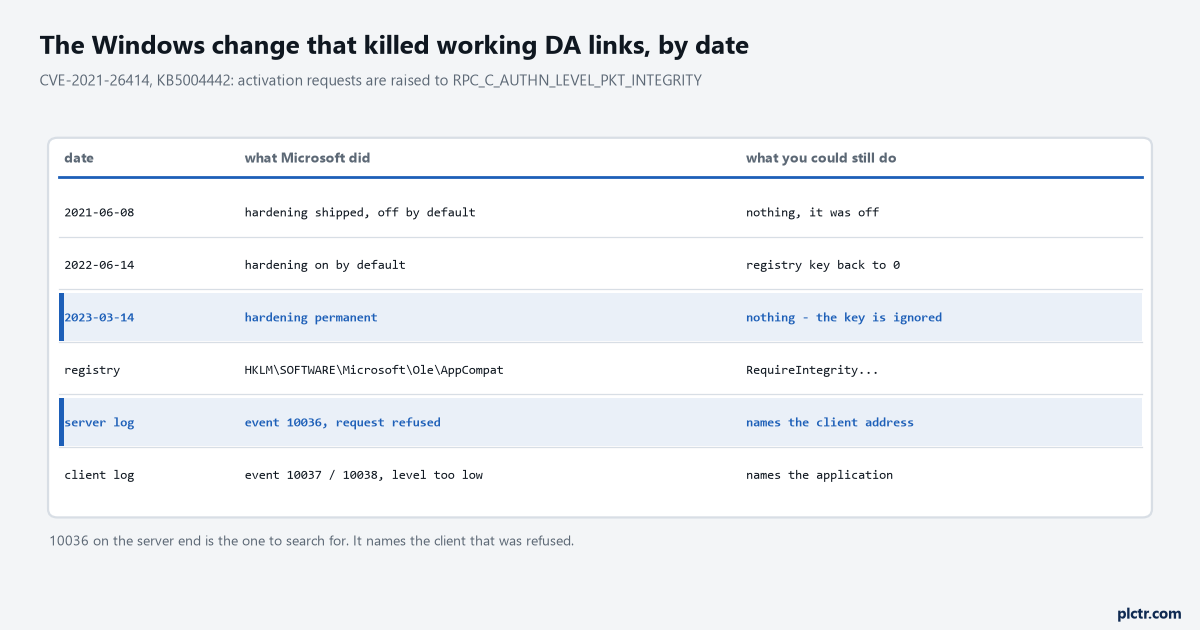Select the 'registry' row label
Screen dimensions: 1200x630
point(92,370)
